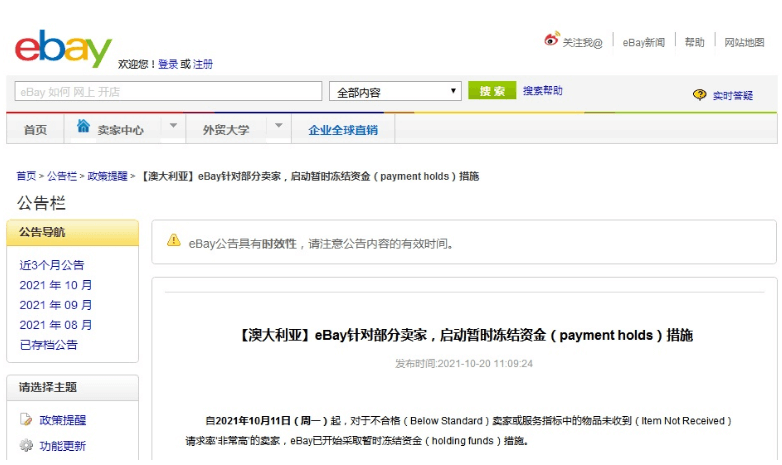This screenshot has height=465, width=782.
Task: Click the 发布时间 2021-10-20 timestamp text
Action: (464, 364)
